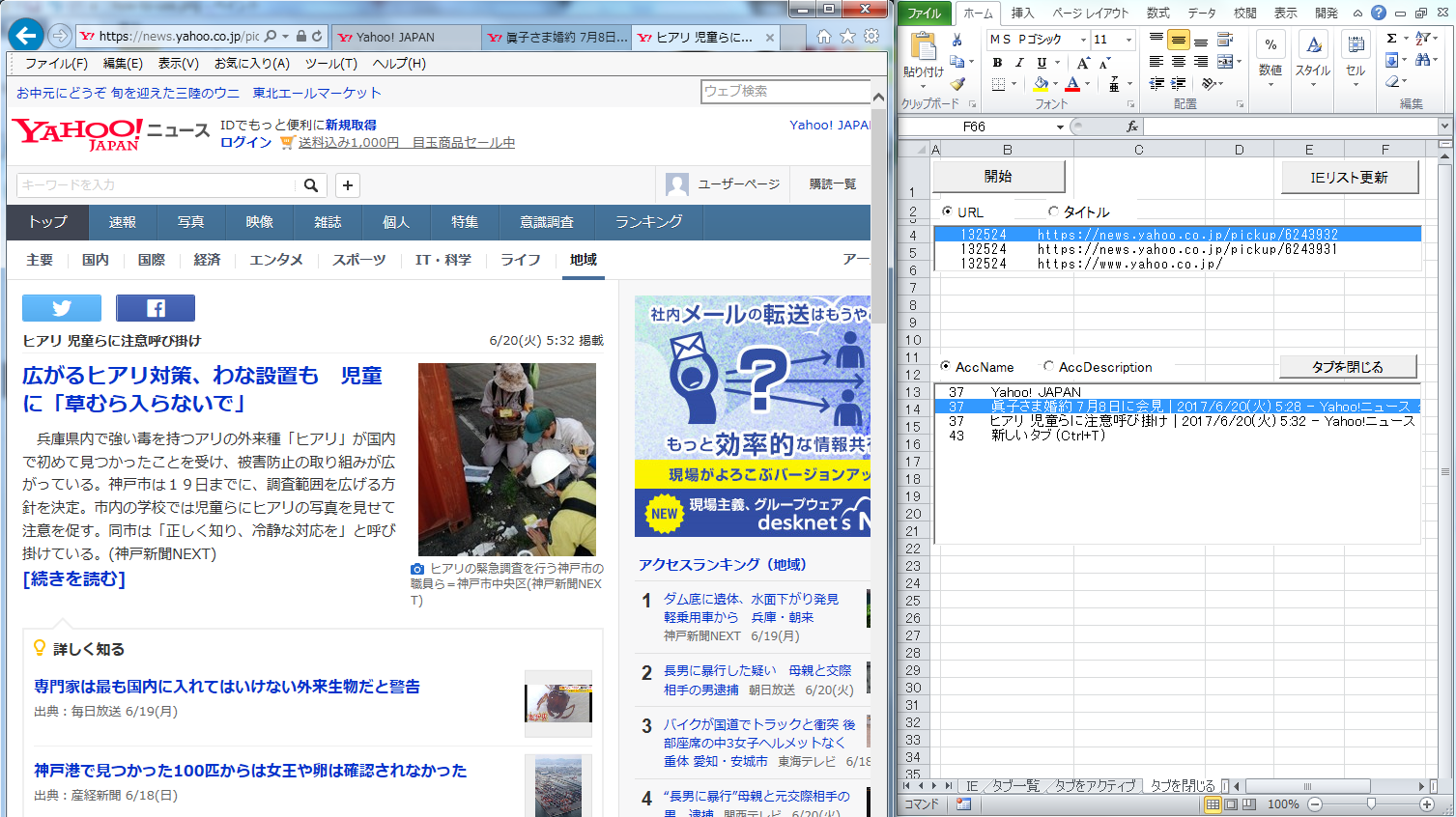
Task: Share article via Twitter button
Action: coord(62,308)
